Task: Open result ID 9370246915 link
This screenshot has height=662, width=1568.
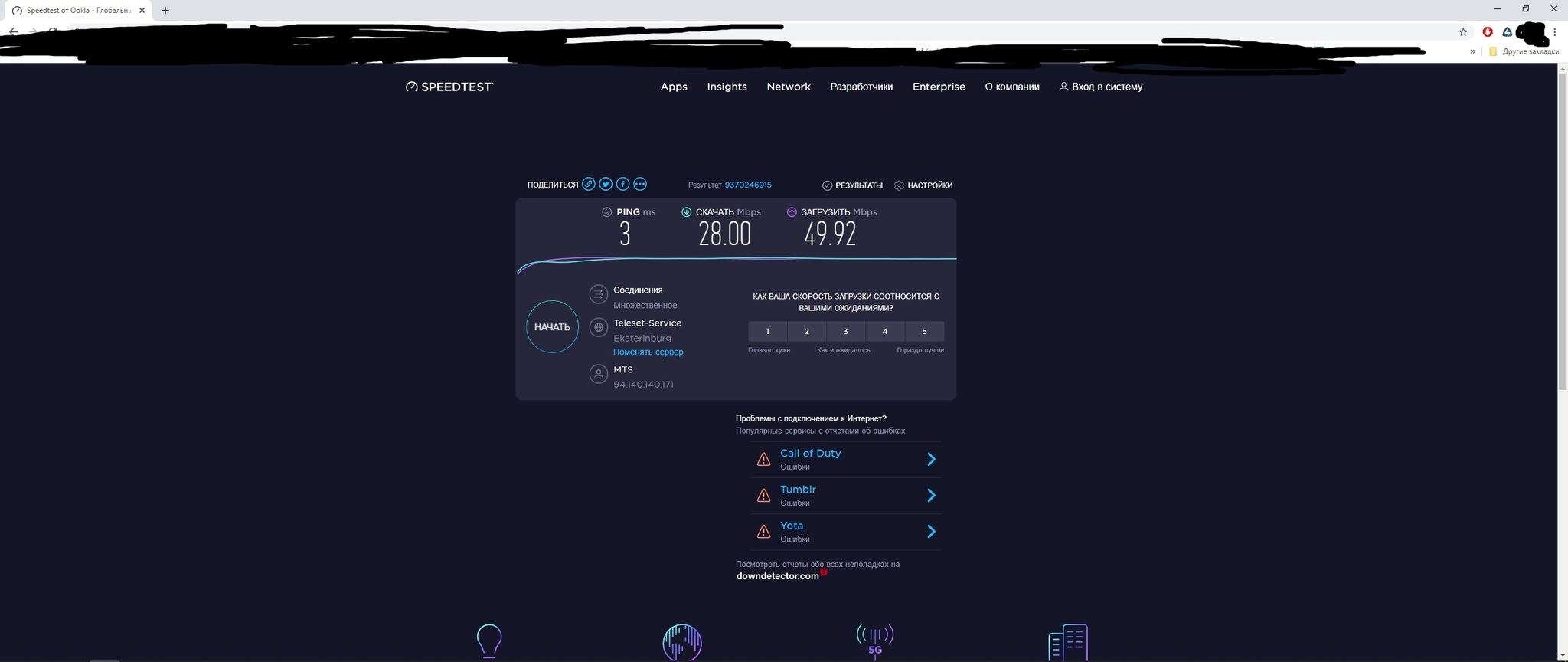Action: [748, 185]
